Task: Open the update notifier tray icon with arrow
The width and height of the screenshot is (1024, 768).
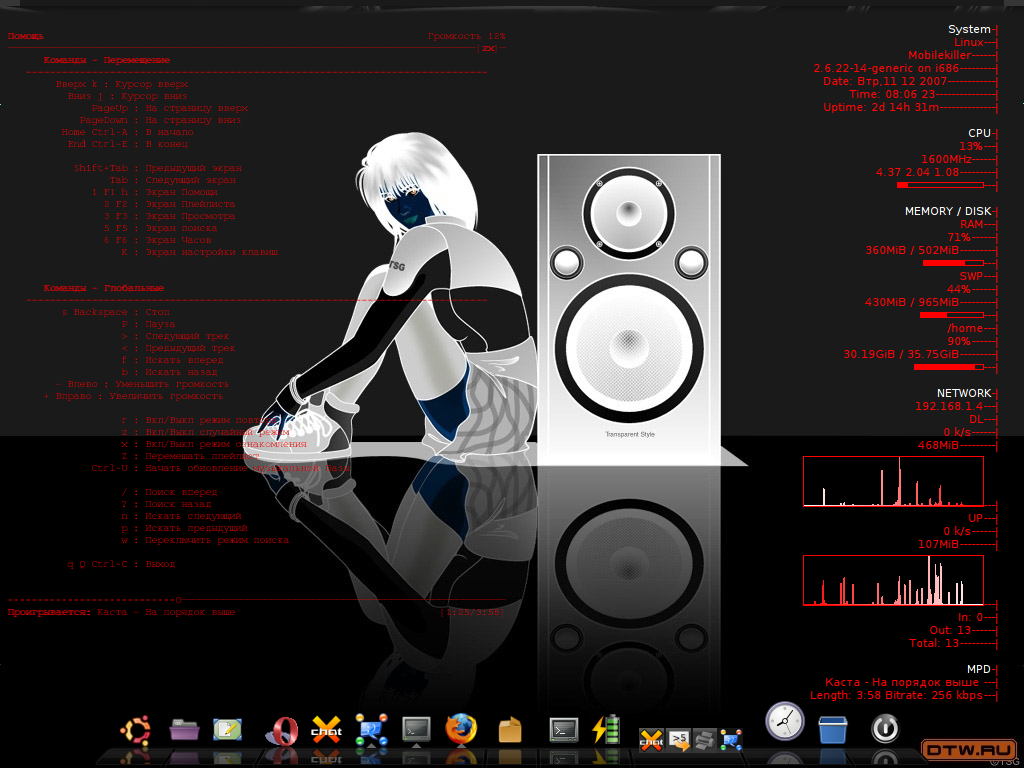Action: [679, 739]
